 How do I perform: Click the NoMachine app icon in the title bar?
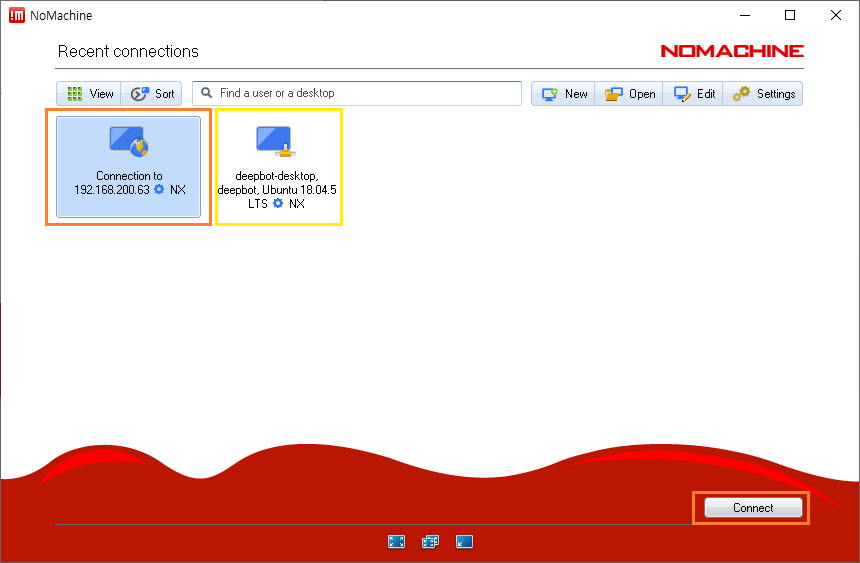click(x=17, y=15)
